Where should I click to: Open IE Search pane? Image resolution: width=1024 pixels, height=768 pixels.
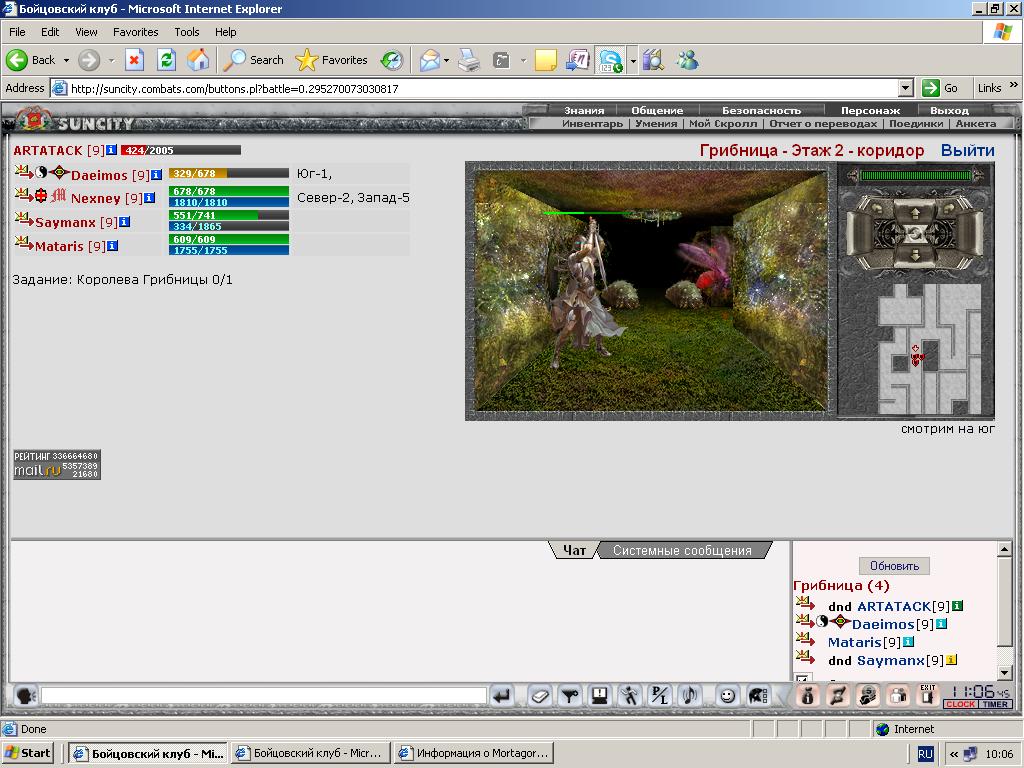tap(253, 60)
